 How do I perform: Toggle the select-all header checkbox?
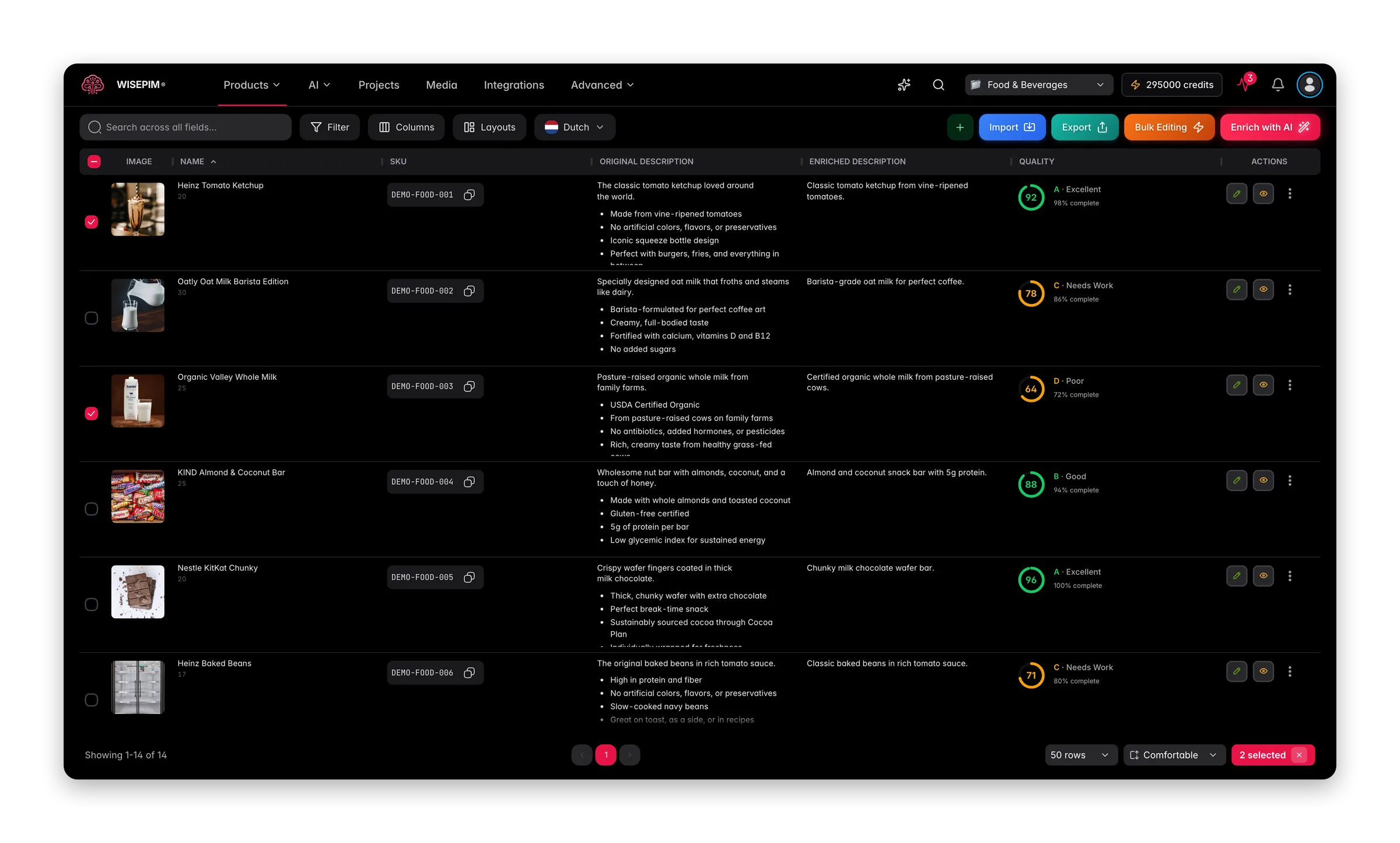pos(94,162)
